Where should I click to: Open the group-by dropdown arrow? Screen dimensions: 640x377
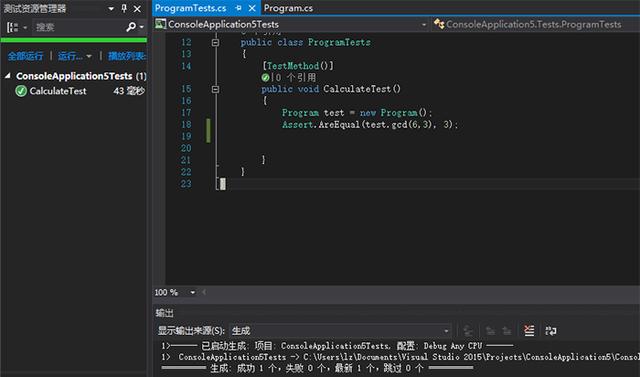tap(25, 28)
